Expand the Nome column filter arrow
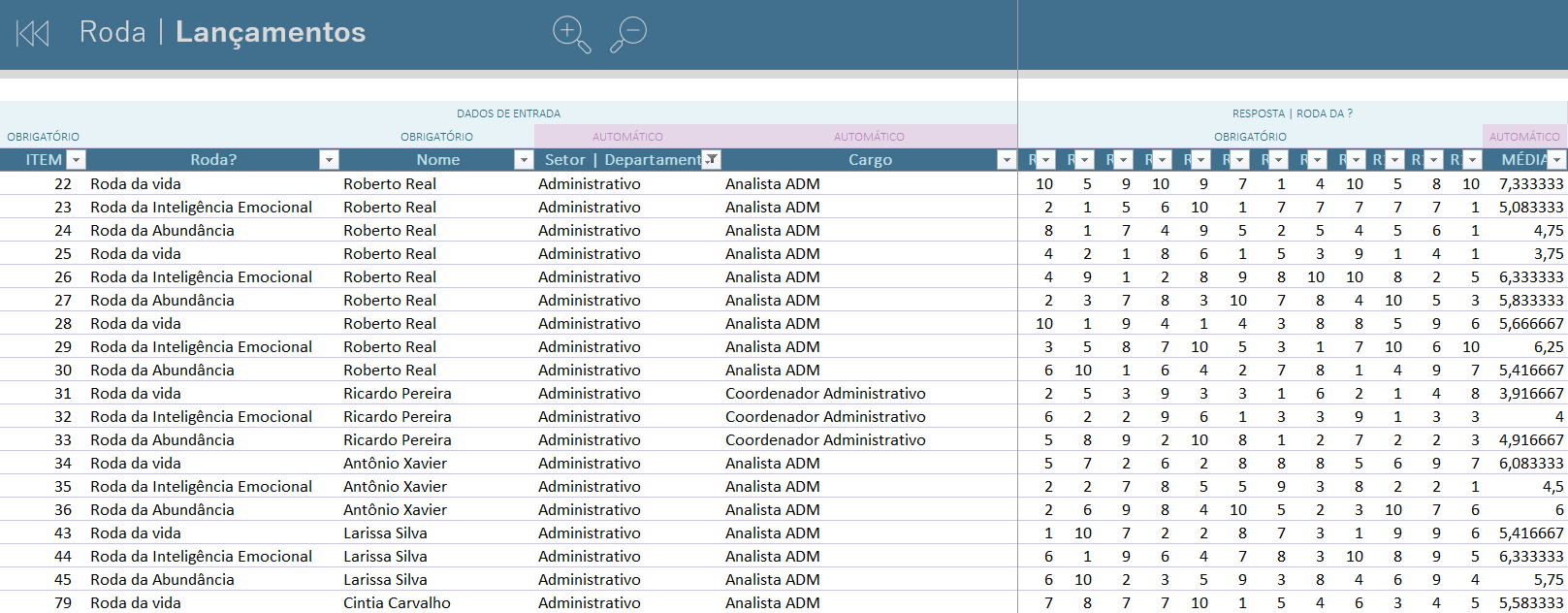This screenshot has height=613, width=1568. 524,160
